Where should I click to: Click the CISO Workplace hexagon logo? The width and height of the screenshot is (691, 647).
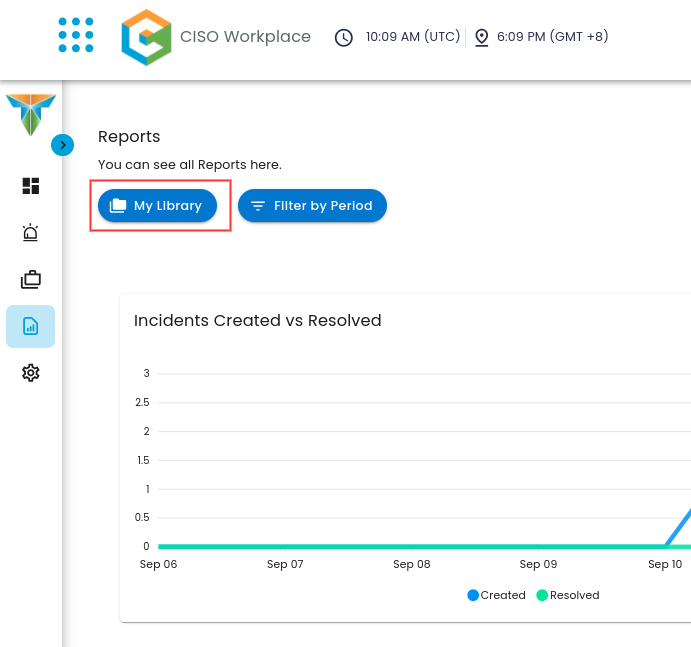click(x=146, y=37)
